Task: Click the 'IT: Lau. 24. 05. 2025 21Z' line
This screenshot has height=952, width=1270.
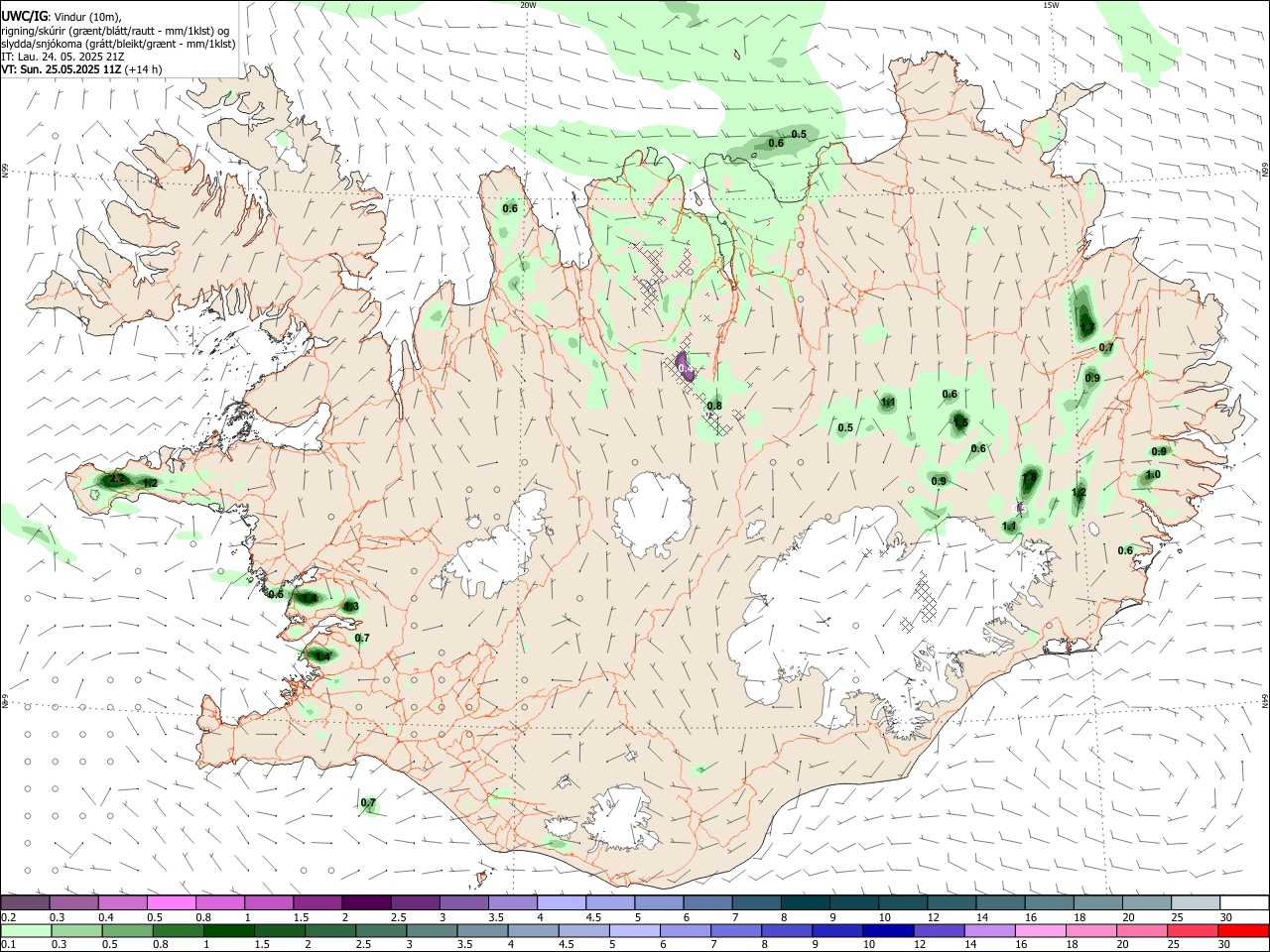Action: pyautogui.click(x=63, y=57)
